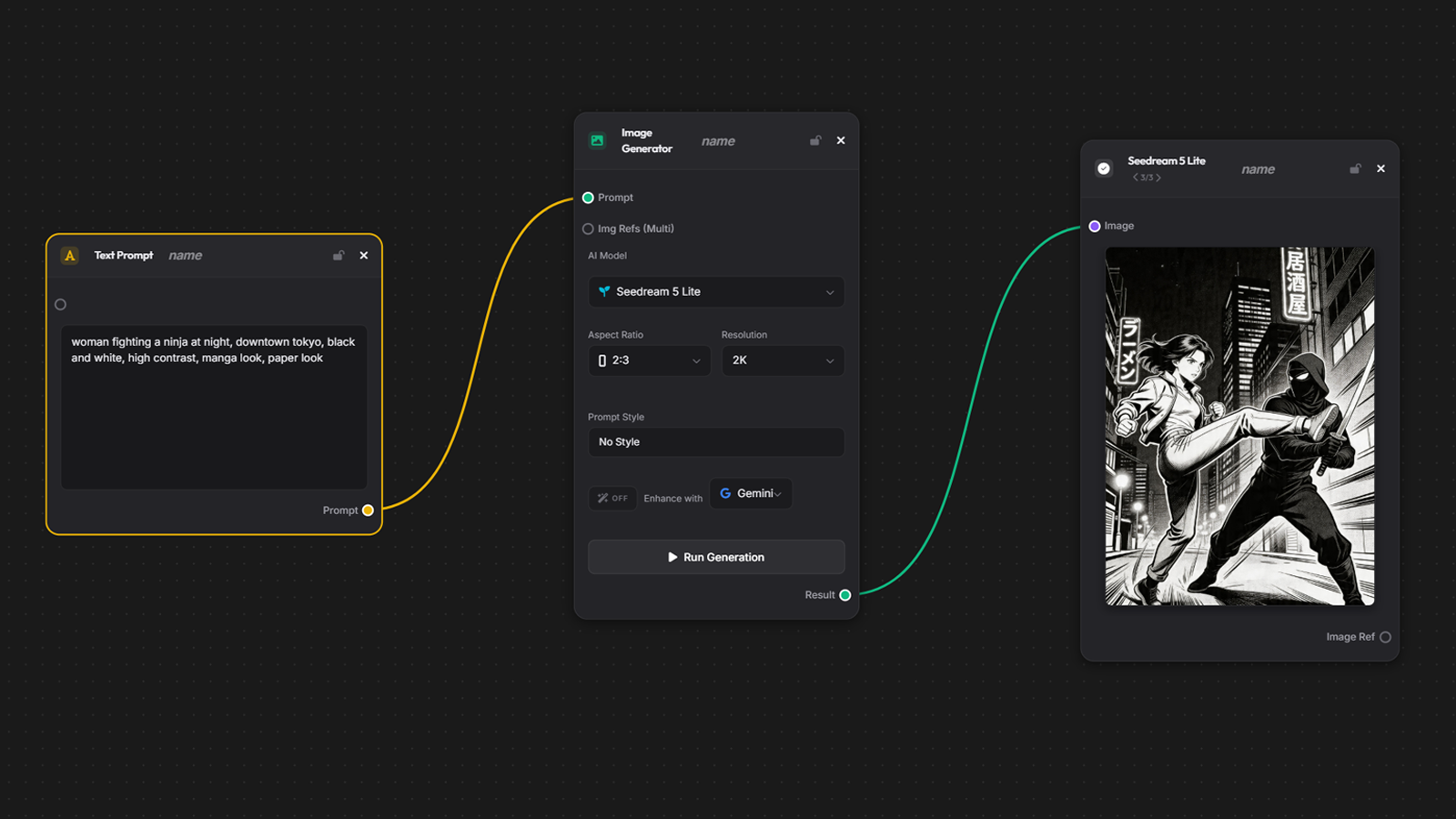Click the No Style prompt style field

click(x=716, y=442)
